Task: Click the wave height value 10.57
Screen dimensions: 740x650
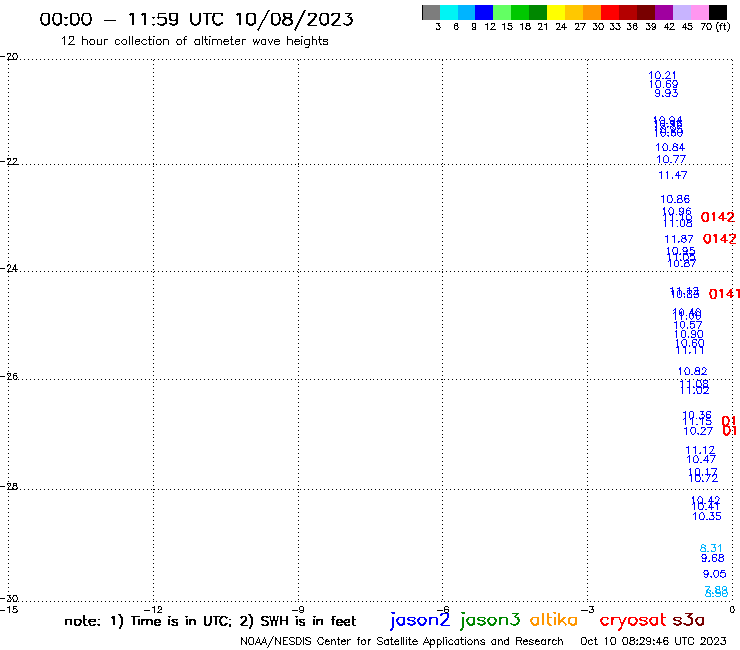Action: coord(688,325)
